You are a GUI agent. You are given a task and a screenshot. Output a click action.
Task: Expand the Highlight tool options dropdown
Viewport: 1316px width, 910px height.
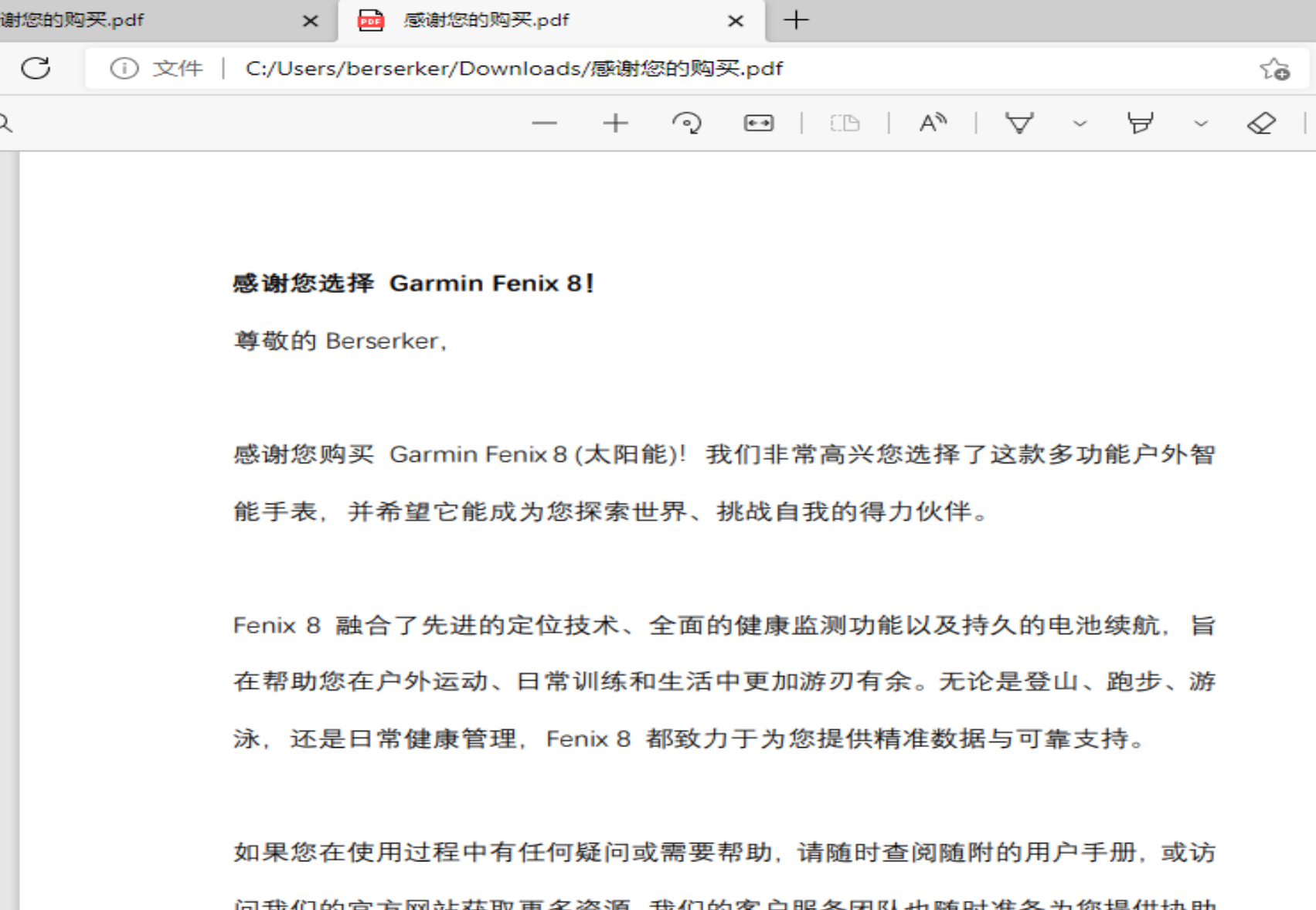tap(1201, 124)
